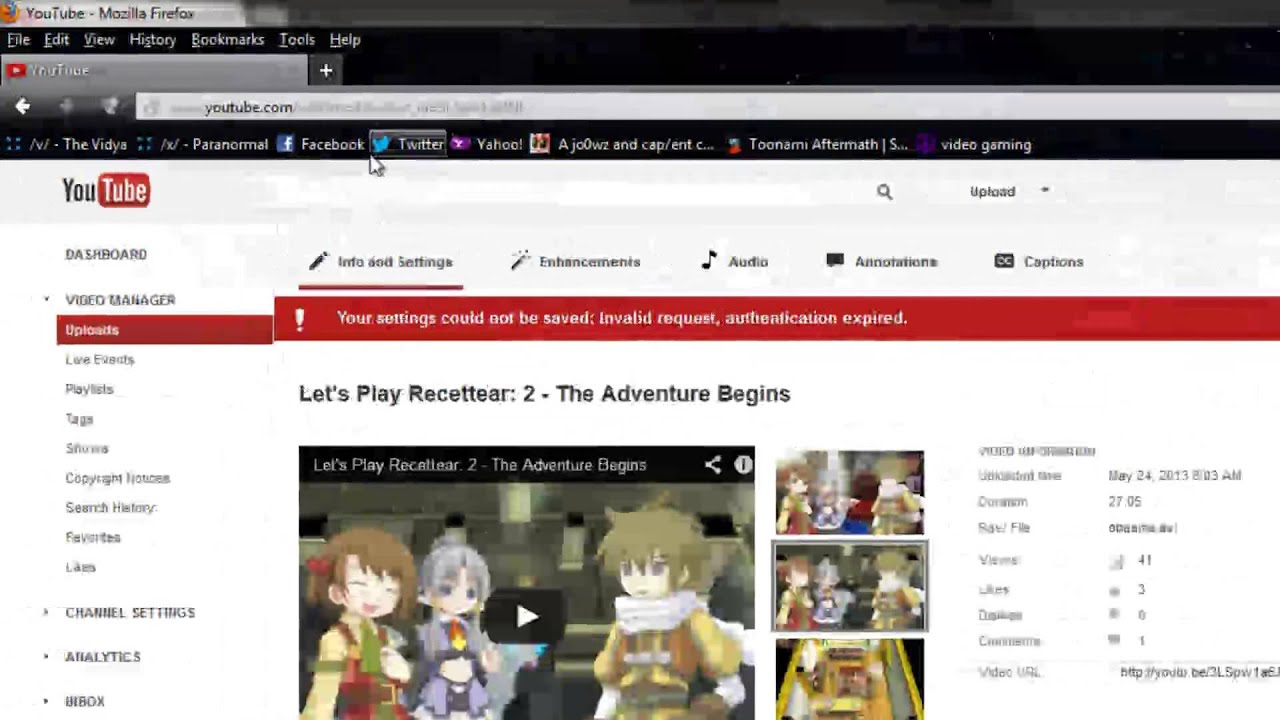
Task: Open the Twitter bookmark
Action: 408,144
